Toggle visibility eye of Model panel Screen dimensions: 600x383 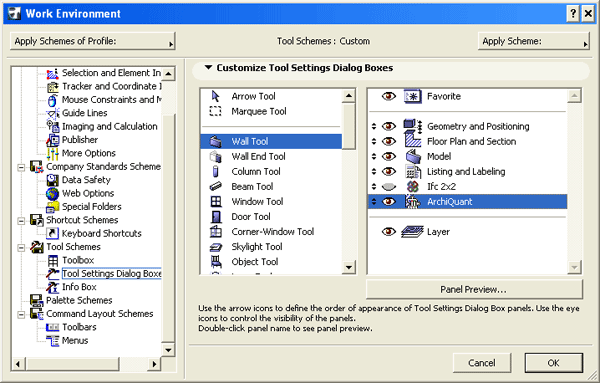(388, 156)
